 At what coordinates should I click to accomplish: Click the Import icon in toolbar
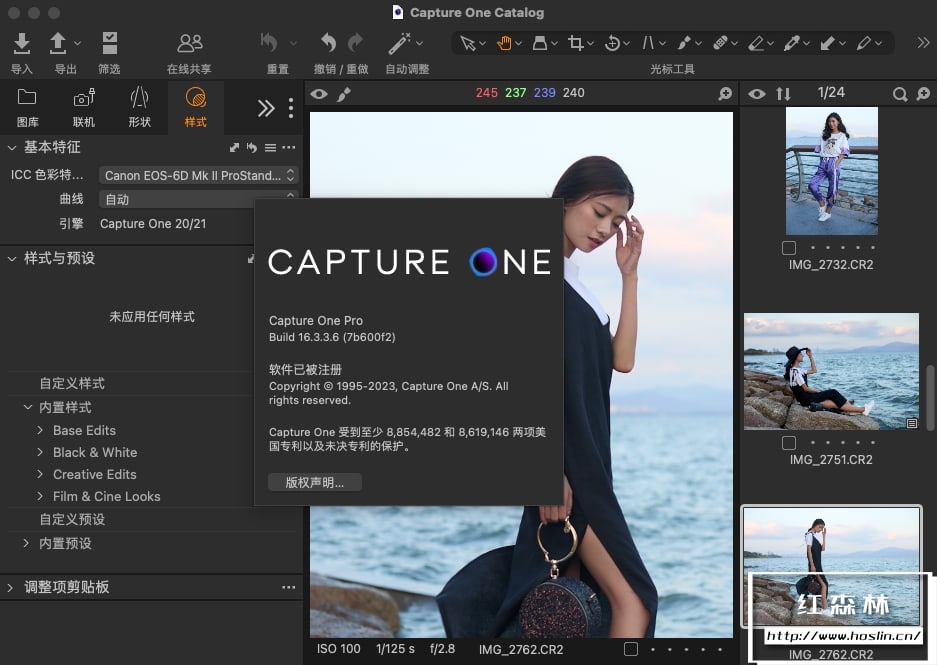coord(21,43)
